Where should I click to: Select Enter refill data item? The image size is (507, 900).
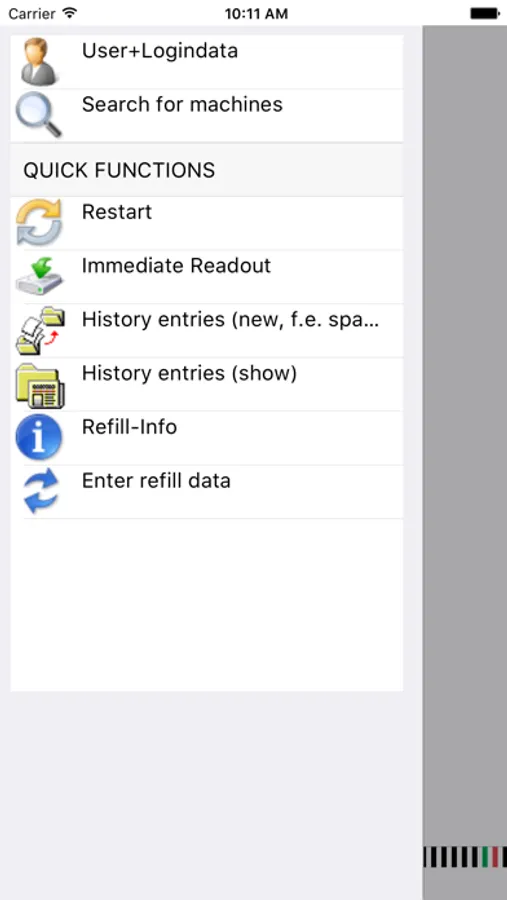(x=207, y=492)
